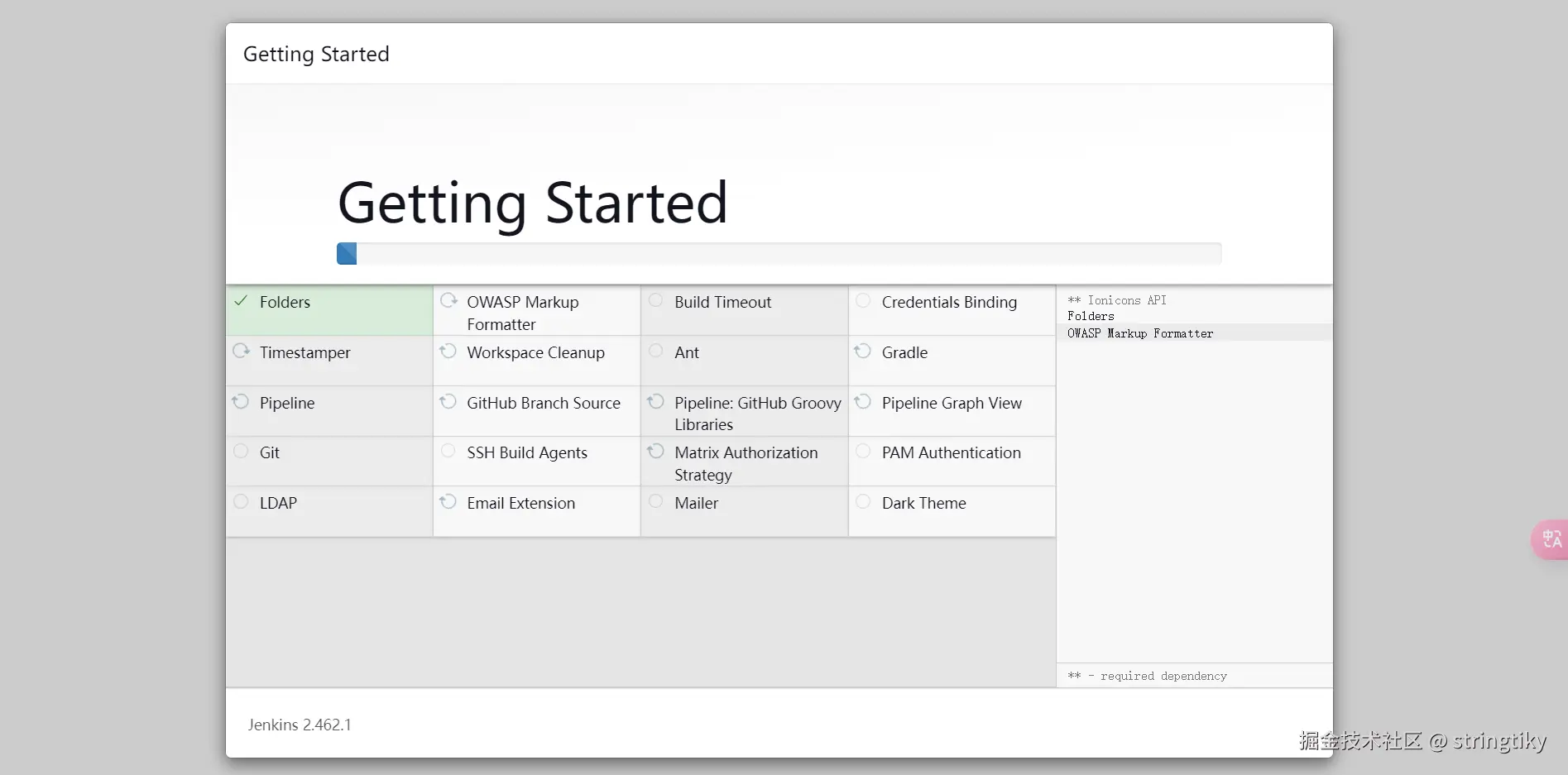Click the spinning install icon for OWASP Markup Formatter
Screen dimensions: 1568x775
pyautogui.click(x=448, y=300)
